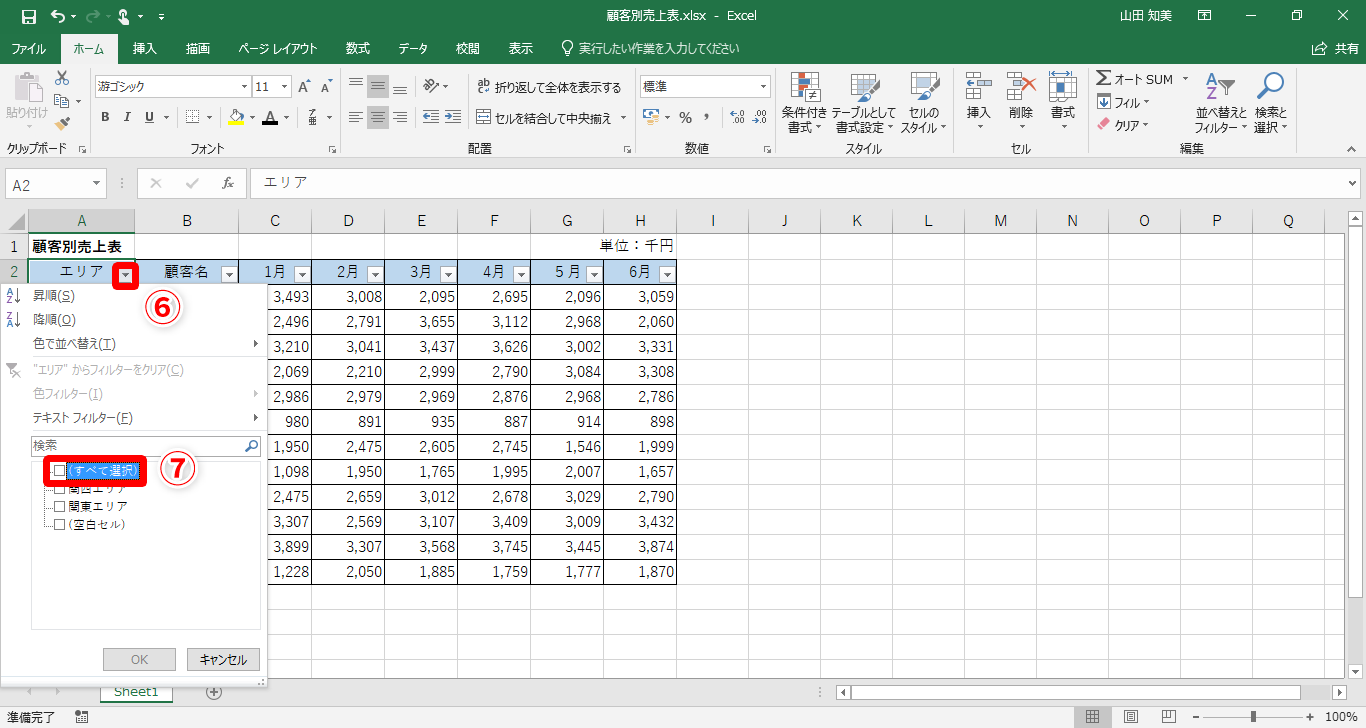Image resolution: width=1366 pixels, height=728 pixels.
Task: Click the text orientation icon
Action: [431, 87]
